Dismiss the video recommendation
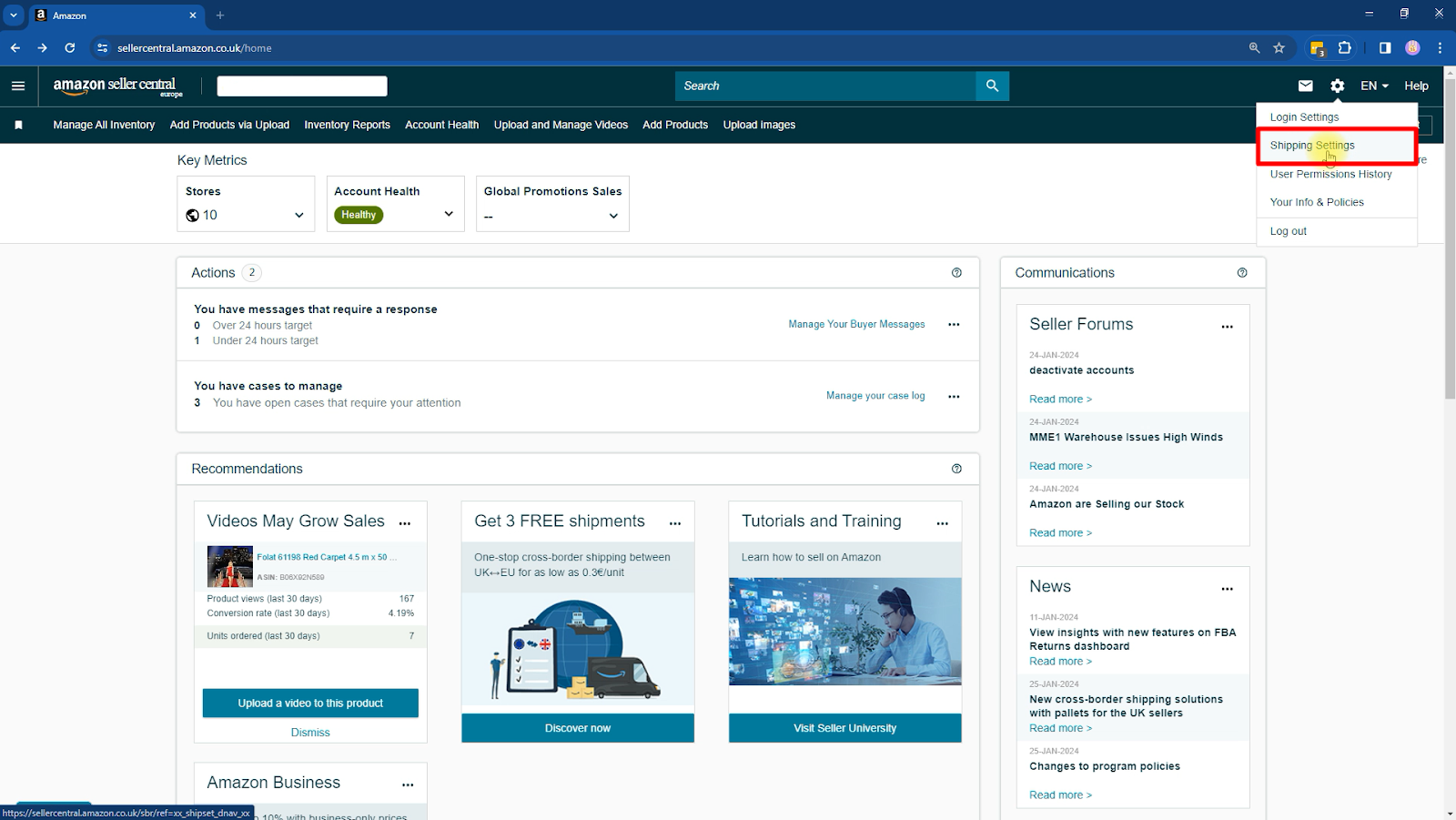The height and width of the screenshot is (820, 1456). coord(310,733)
